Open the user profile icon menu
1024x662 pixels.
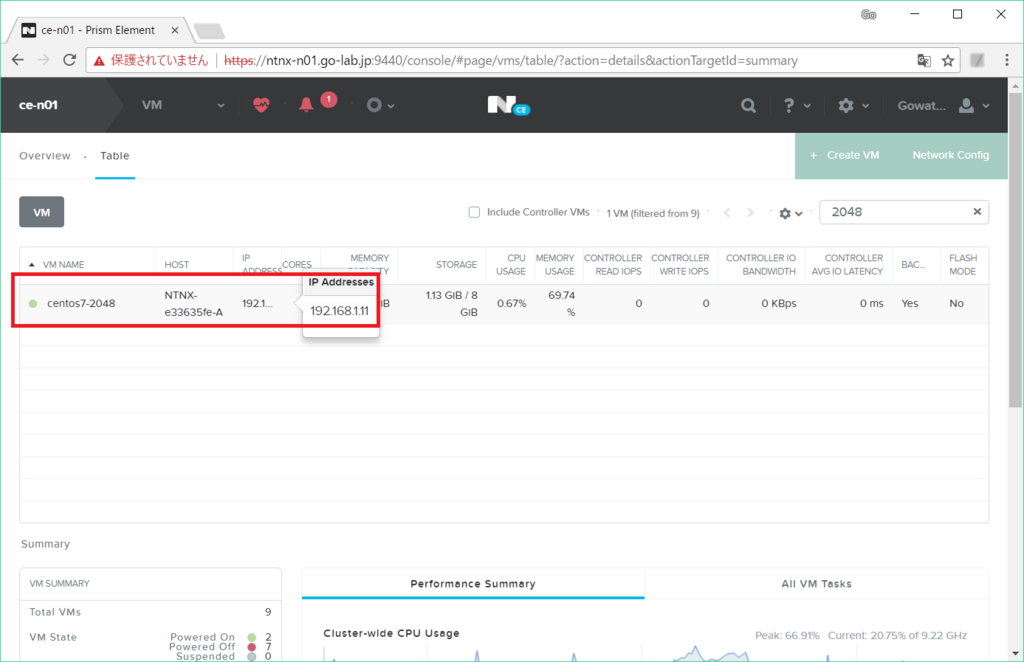click(966, 105)
